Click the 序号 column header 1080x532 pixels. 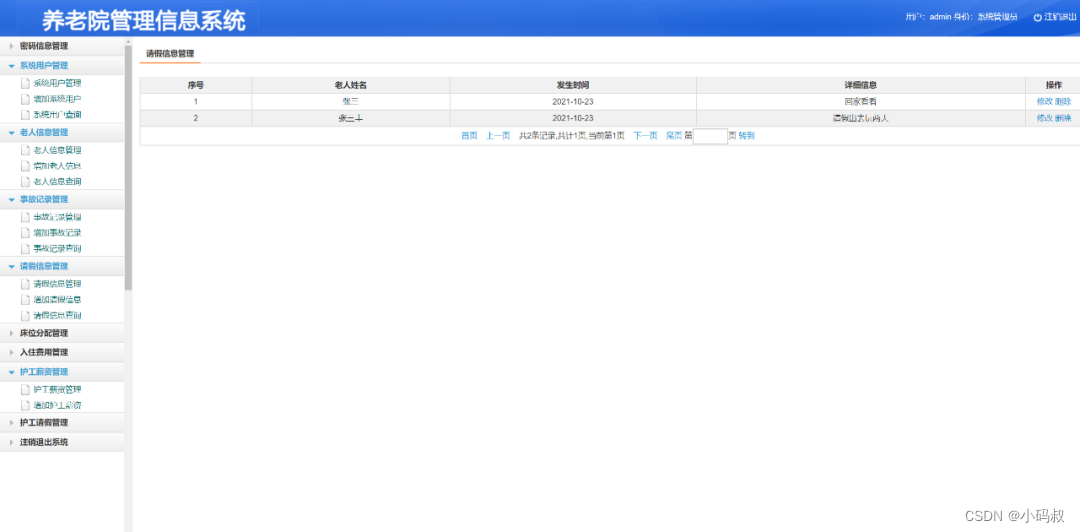[196, 85]
